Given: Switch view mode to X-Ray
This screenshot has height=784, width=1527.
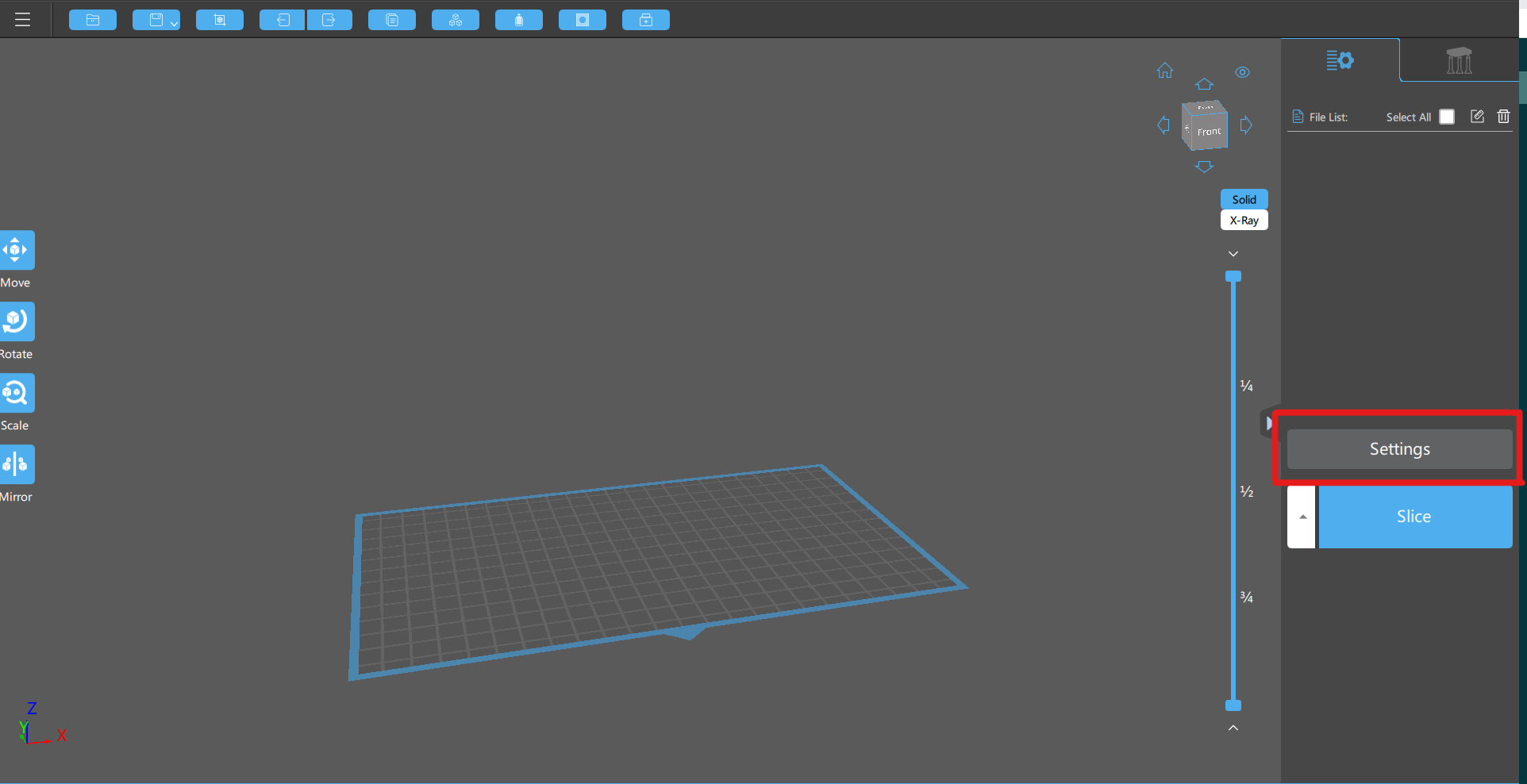Looking at the screenshot, I should (1244, 221).
